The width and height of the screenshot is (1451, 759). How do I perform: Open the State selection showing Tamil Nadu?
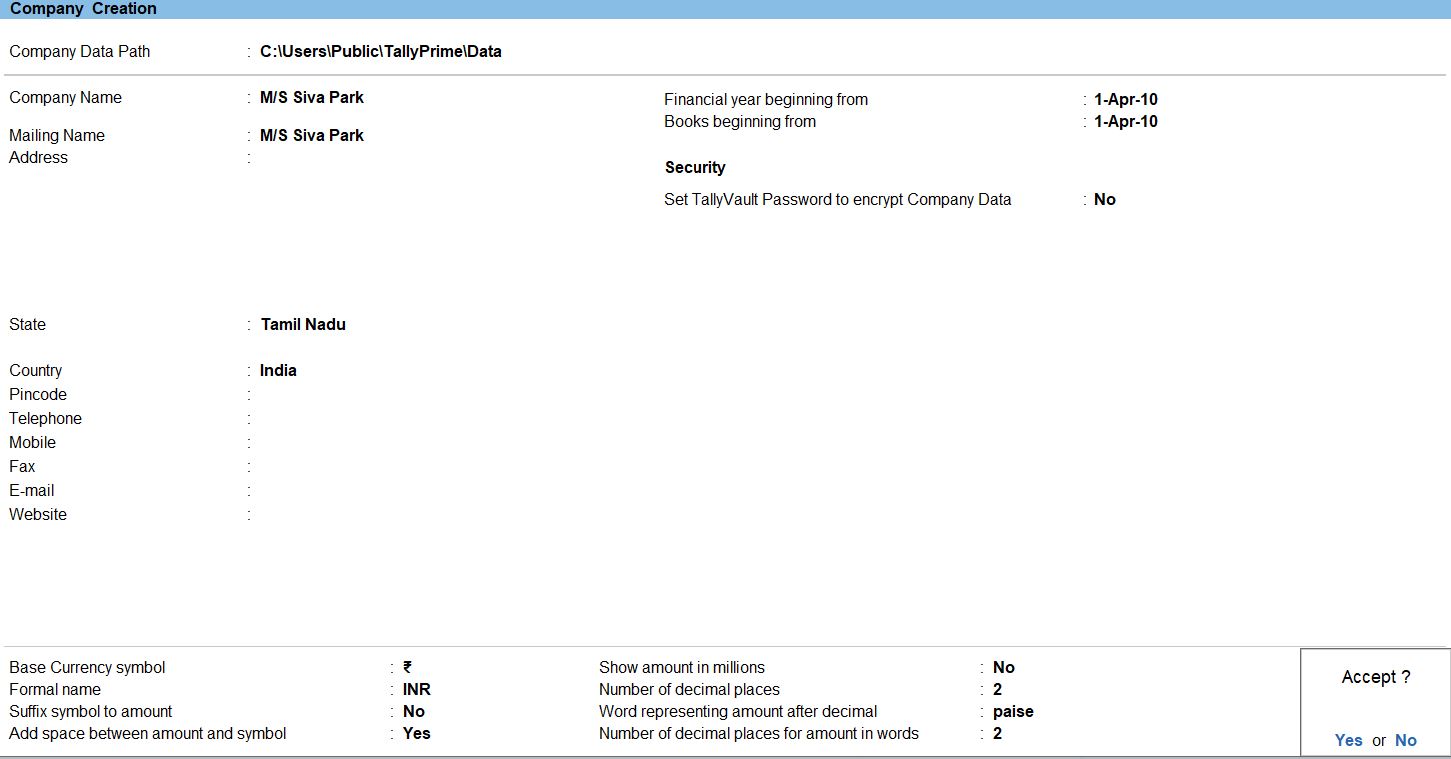(303, 325)
